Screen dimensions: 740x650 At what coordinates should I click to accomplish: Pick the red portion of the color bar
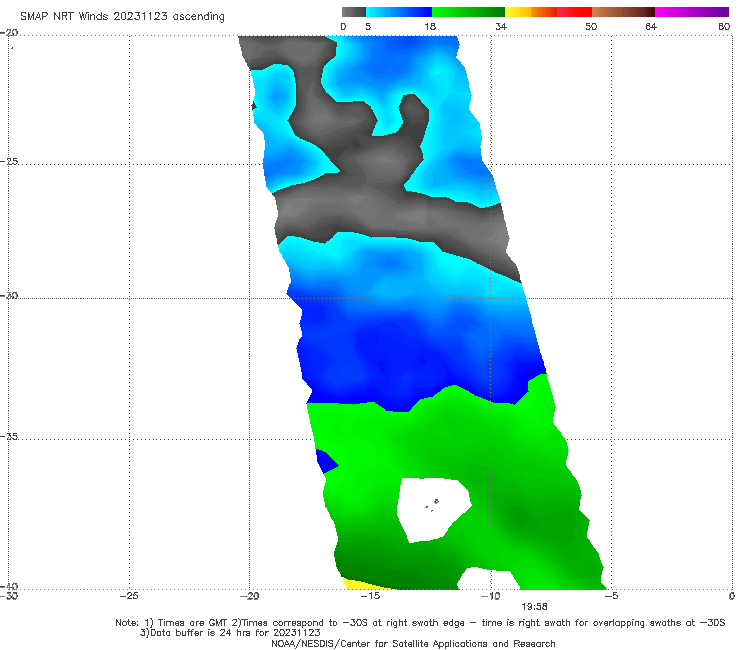(574, 12)
